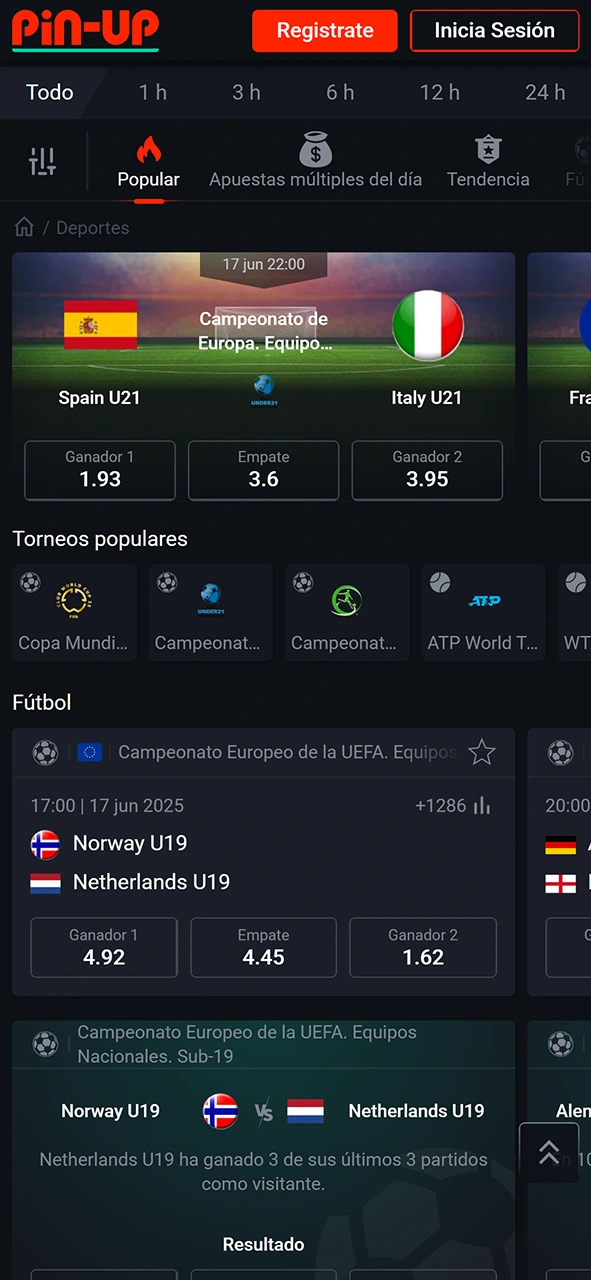Click the Registrate button
Screen dimensions: 591x1280
tap(325, 31)
